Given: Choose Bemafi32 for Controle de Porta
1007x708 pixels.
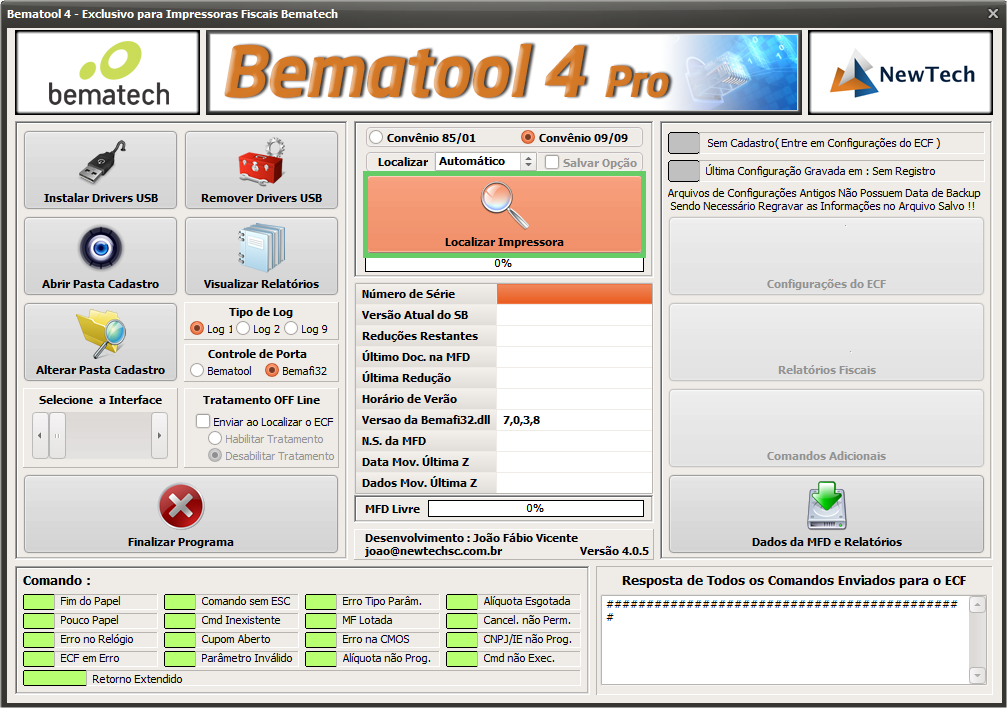Looking at the screenshot, I should tap(272, 370).
